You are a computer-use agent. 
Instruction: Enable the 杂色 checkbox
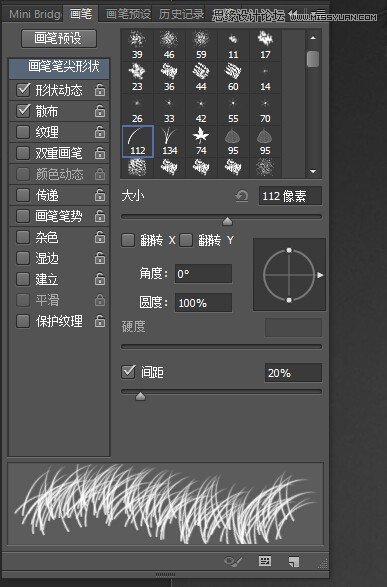coord(23,237)
